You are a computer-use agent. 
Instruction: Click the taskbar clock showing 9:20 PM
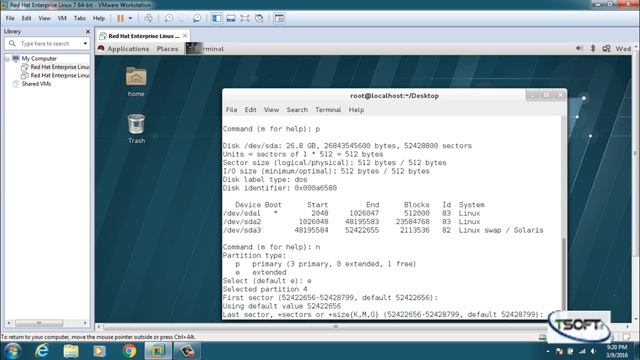617,351
